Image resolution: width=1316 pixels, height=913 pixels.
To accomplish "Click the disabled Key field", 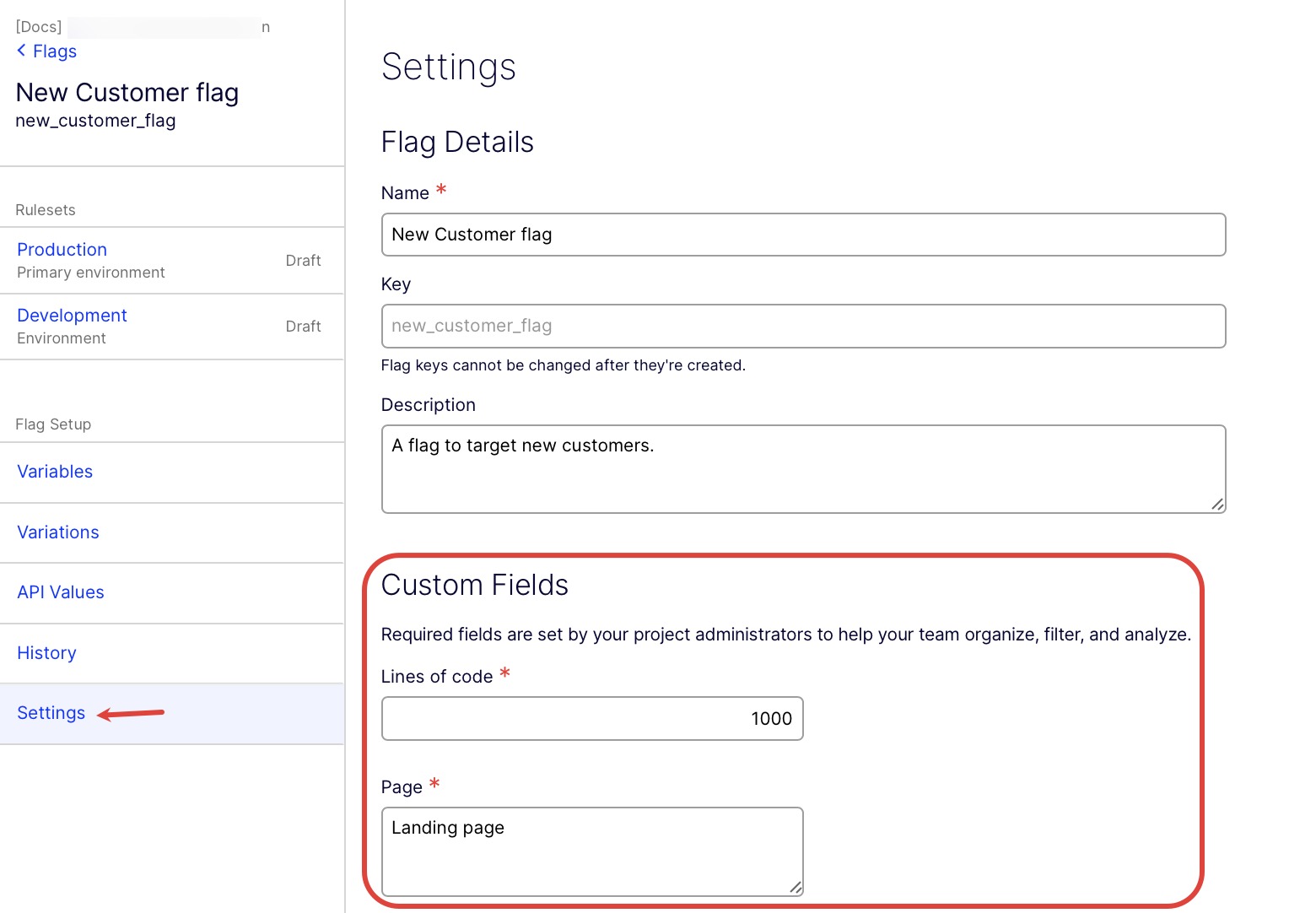I will [x=802, y=326].
